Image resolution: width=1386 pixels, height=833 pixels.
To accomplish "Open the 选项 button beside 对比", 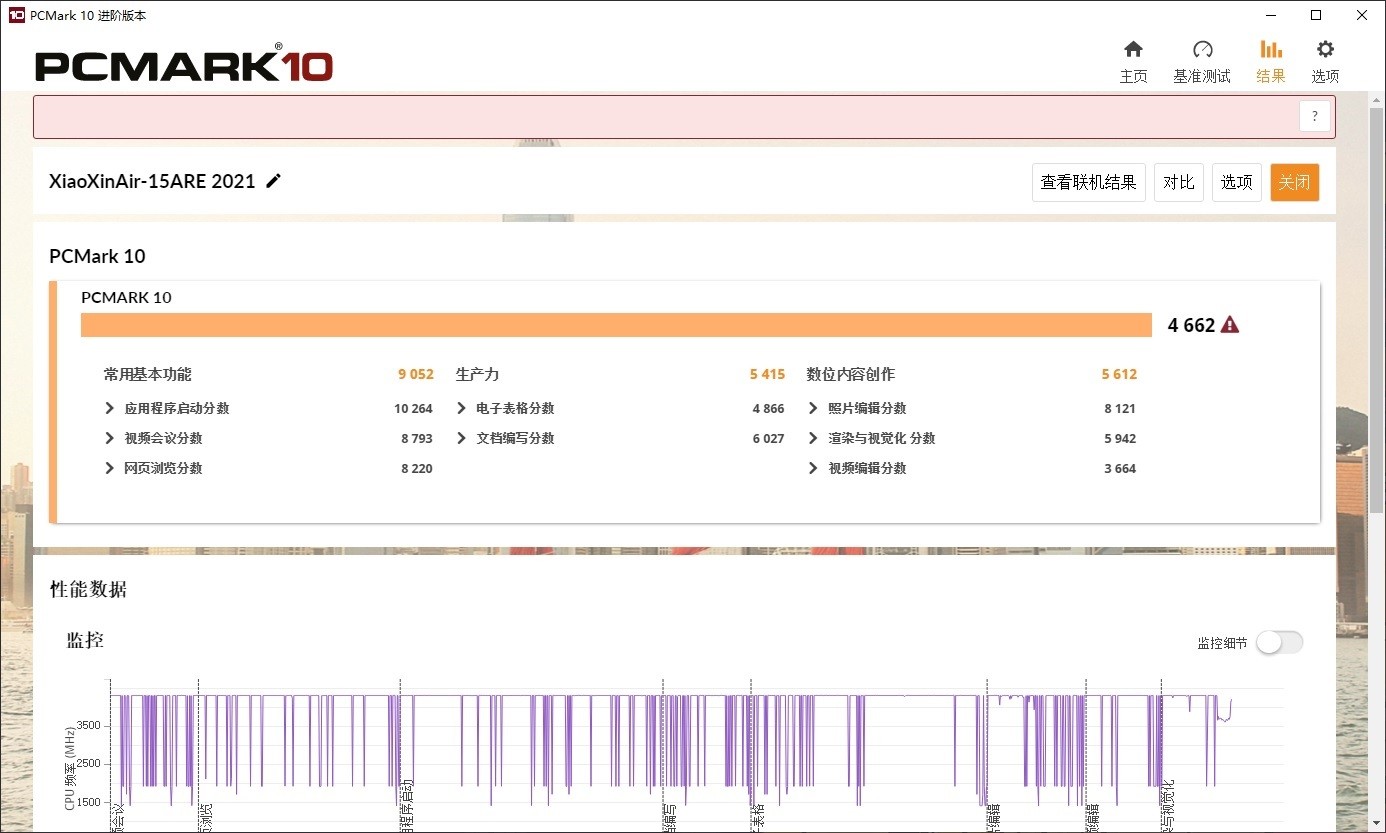I will coord(1237,182).
